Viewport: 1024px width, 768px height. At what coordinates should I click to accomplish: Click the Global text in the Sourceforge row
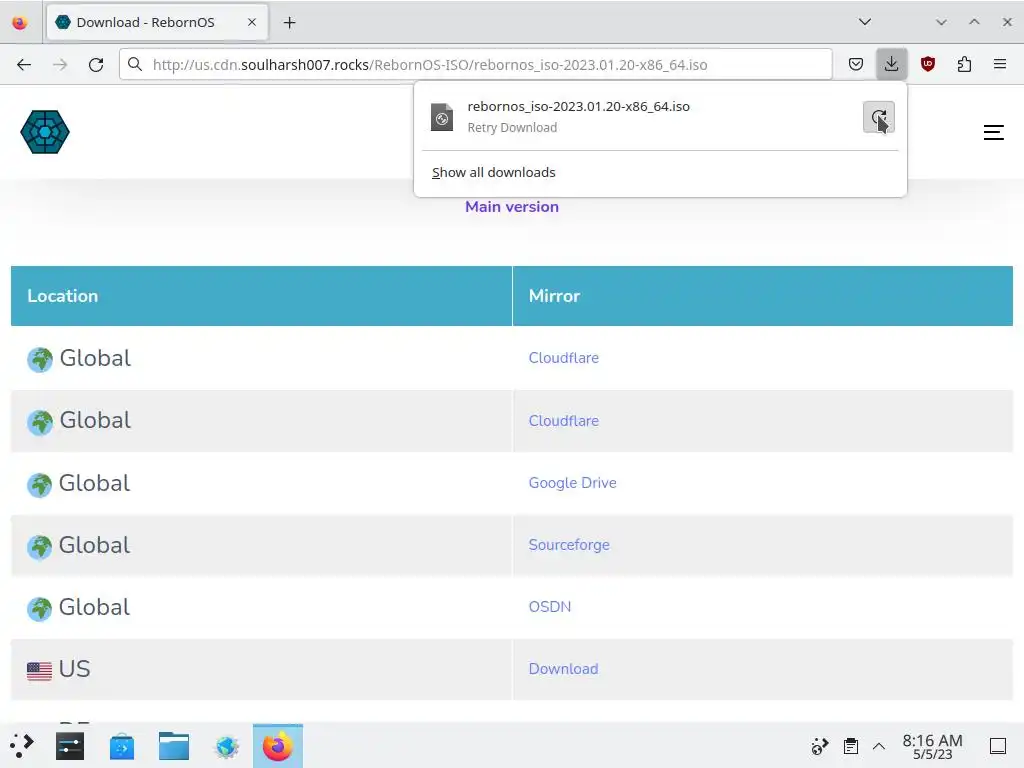pyautogui.click(x=95, y=545)
